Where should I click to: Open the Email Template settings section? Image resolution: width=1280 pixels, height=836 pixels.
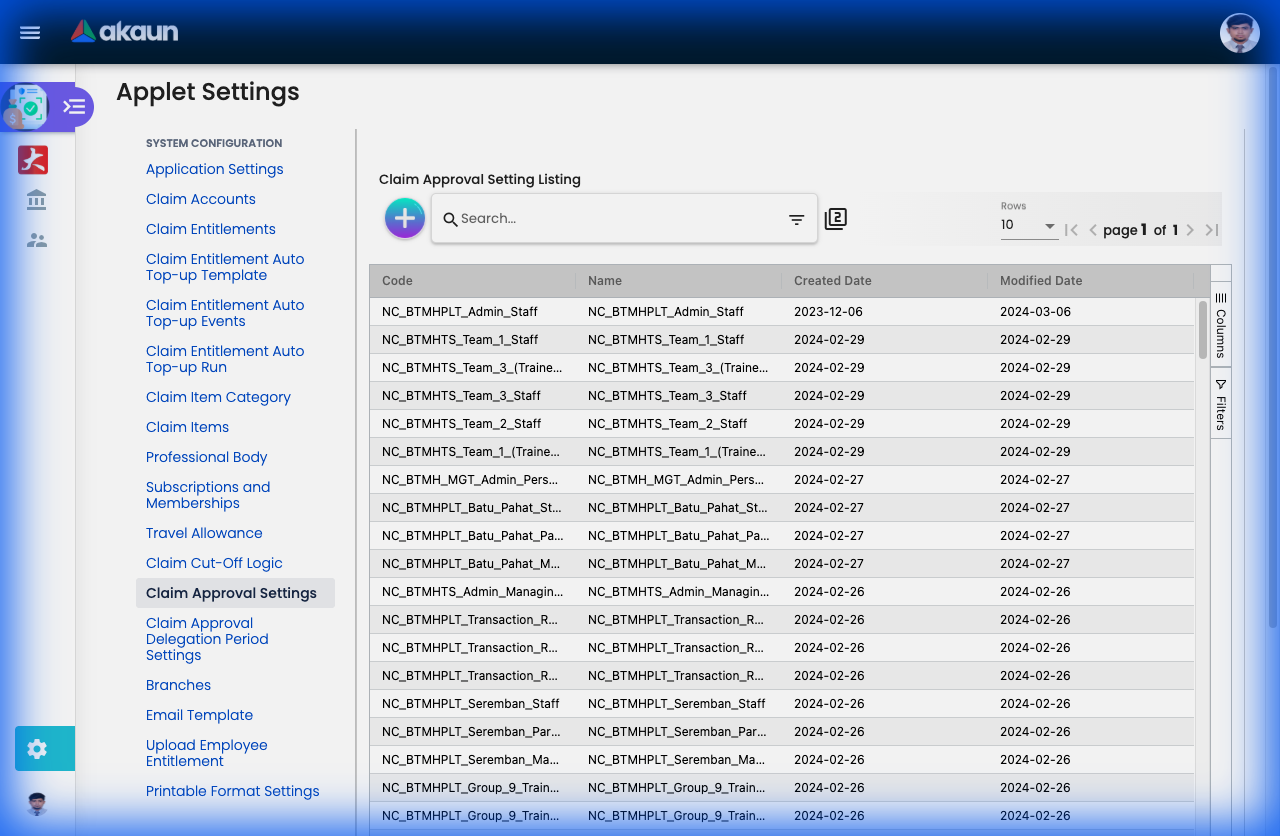click(x=199, y=715)
